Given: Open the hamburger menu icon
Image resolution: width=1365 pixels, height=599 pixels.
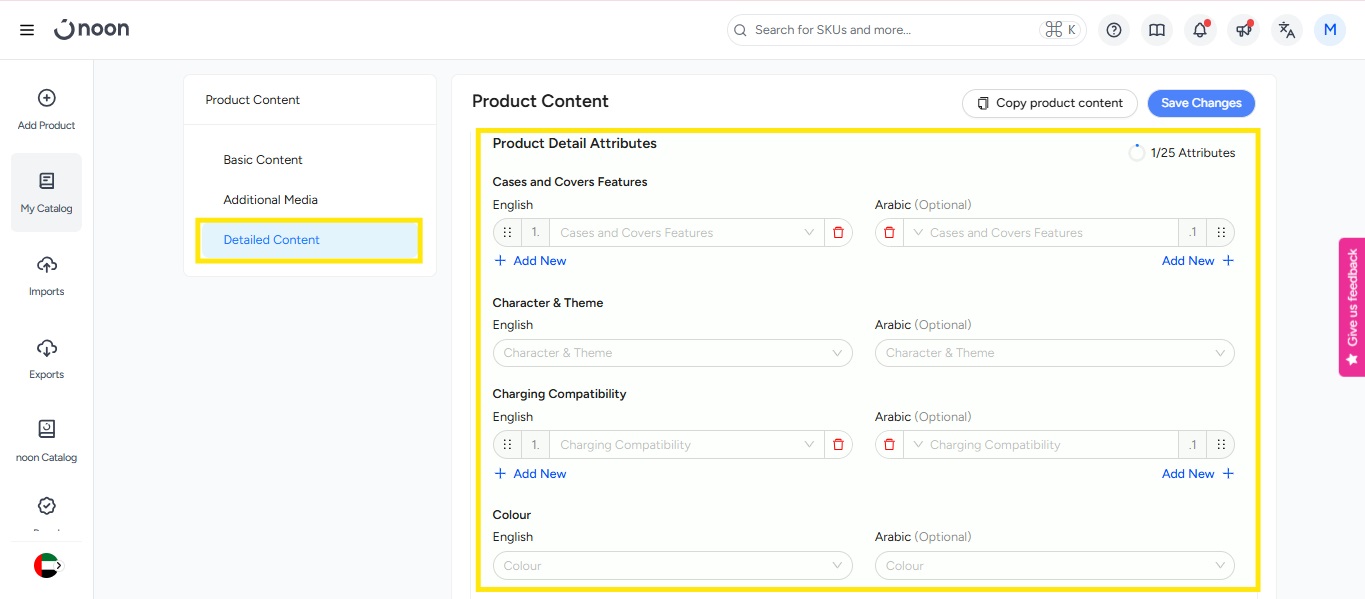Looking at the screenshot, I should click(x=27, y=30).
